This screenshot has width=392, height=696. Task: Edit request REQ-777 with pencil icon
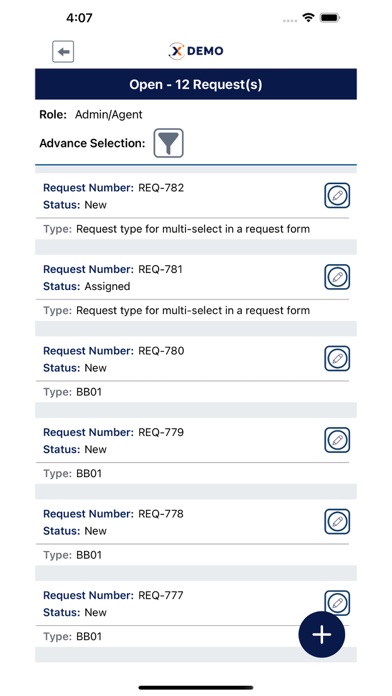click(x=337, y=602)
